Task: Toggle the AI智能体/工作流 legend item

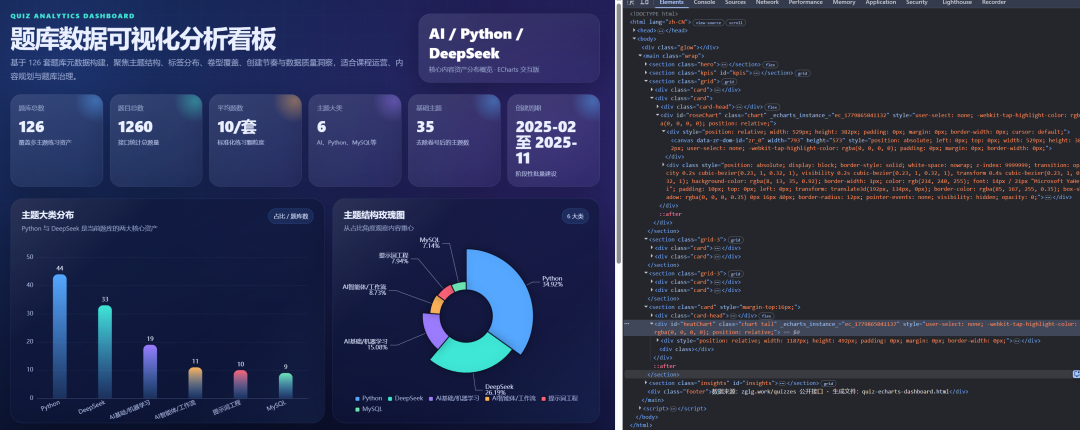Action: (x=510, y=398)
